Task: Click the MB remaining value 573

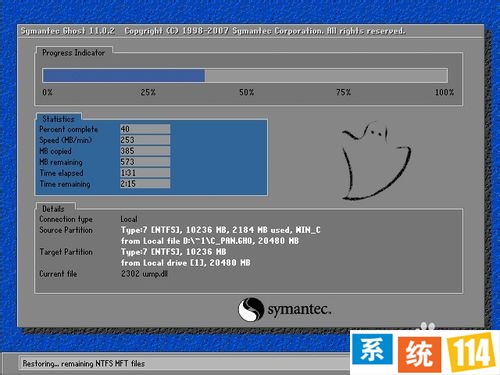Action: click(x=145, y=162)
